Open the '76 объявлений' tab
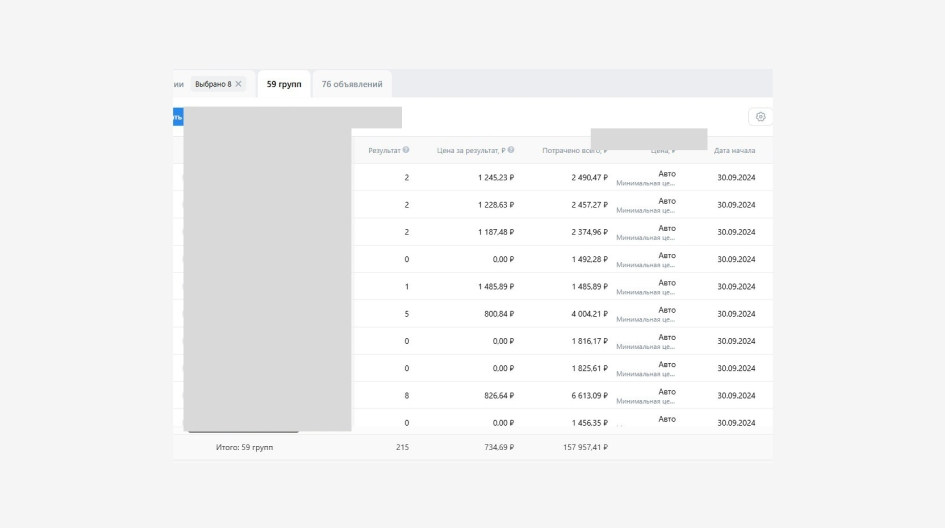 (x=352, y=84)
